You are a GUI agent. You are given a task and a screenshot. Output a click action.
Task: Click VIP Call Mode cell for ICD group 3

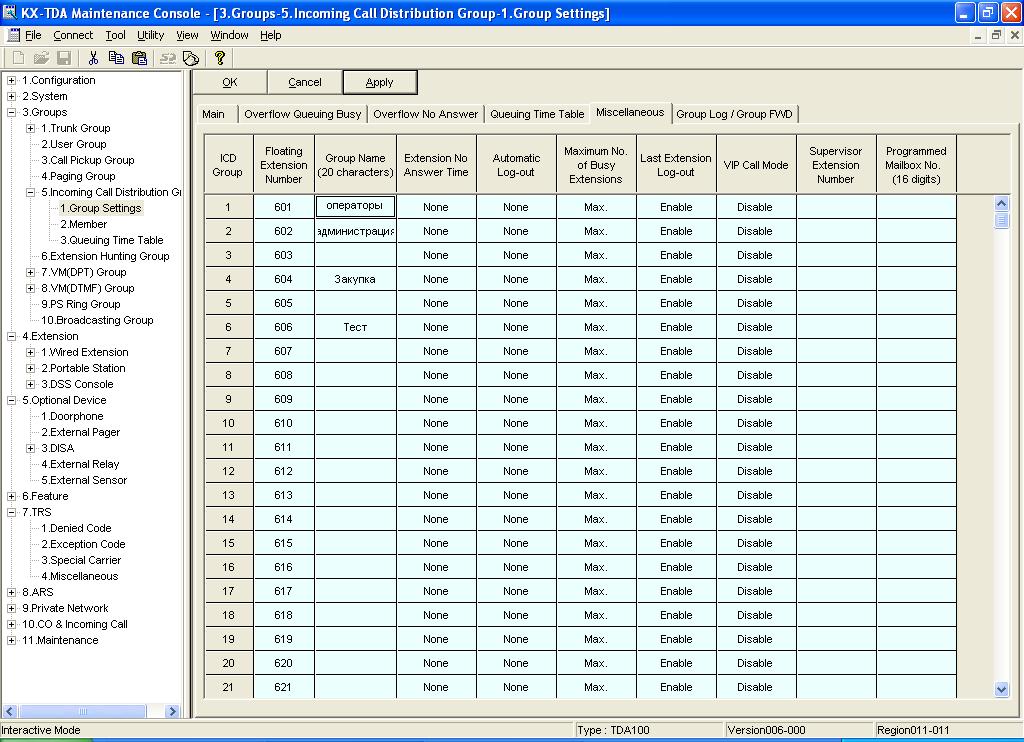pyautogui.click(x=756, y=255)
